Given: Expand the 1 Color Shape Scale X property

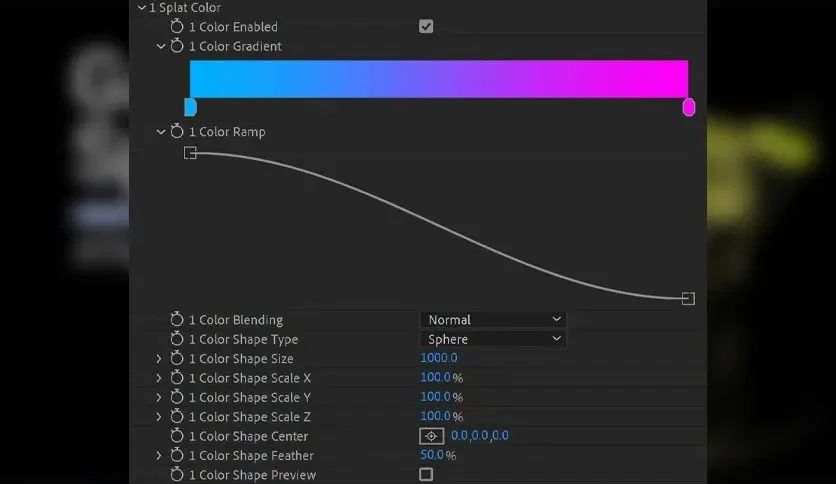Looking at the screenshot, I should (158, 378).
